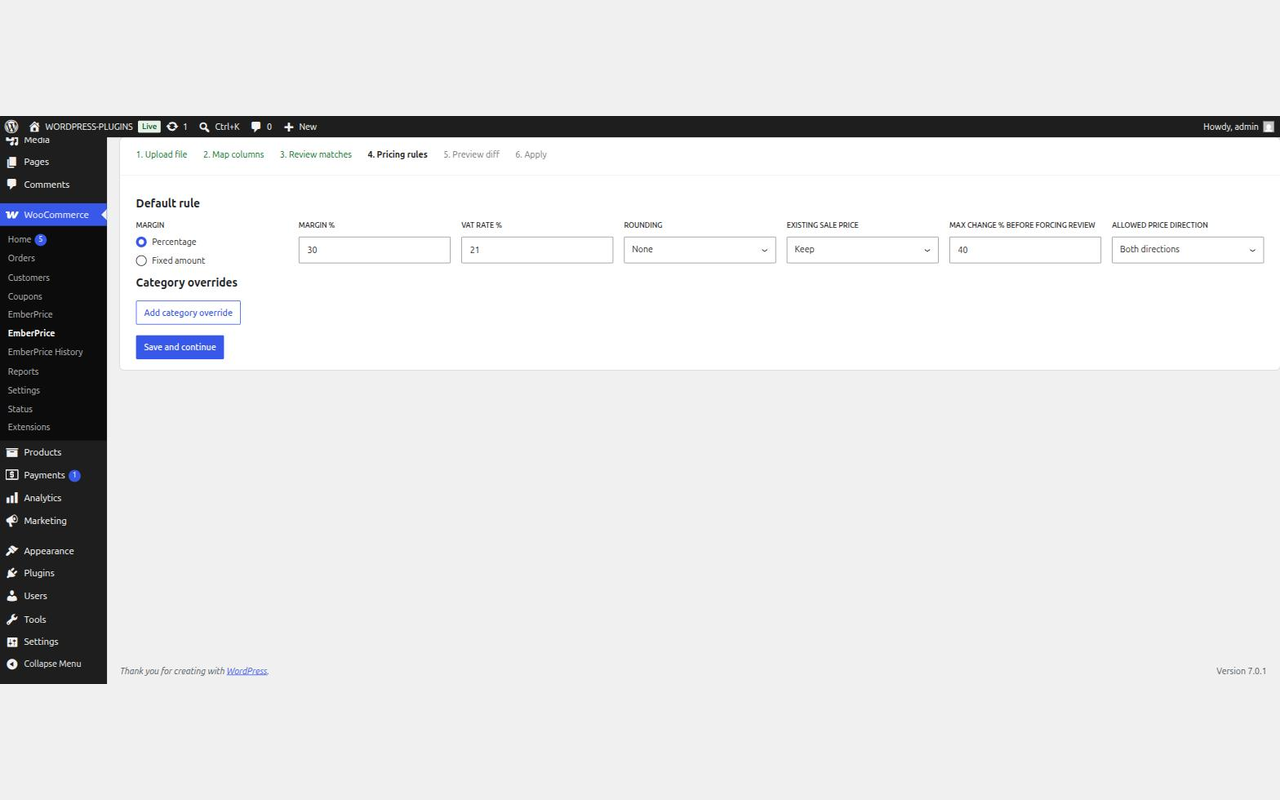Click the Tools wrench icon

(x=12, y=619)
